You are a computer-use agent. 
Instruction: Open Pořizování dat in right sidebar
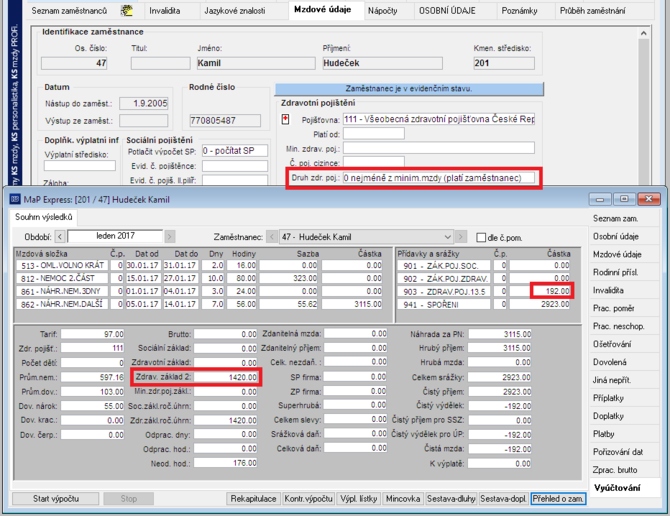click(624, 452)
